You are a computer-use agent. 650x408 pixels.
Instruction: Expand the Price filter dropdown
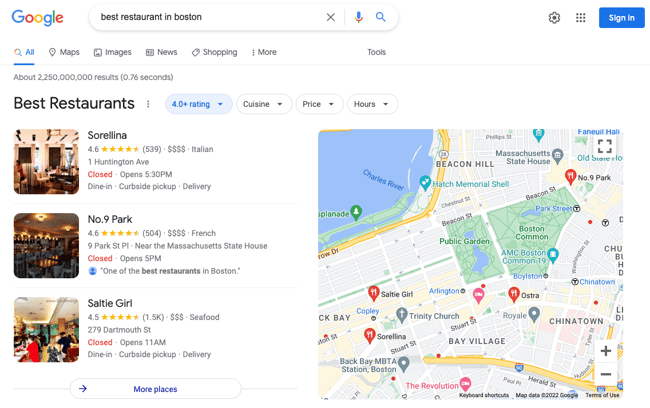coord(319,104)
